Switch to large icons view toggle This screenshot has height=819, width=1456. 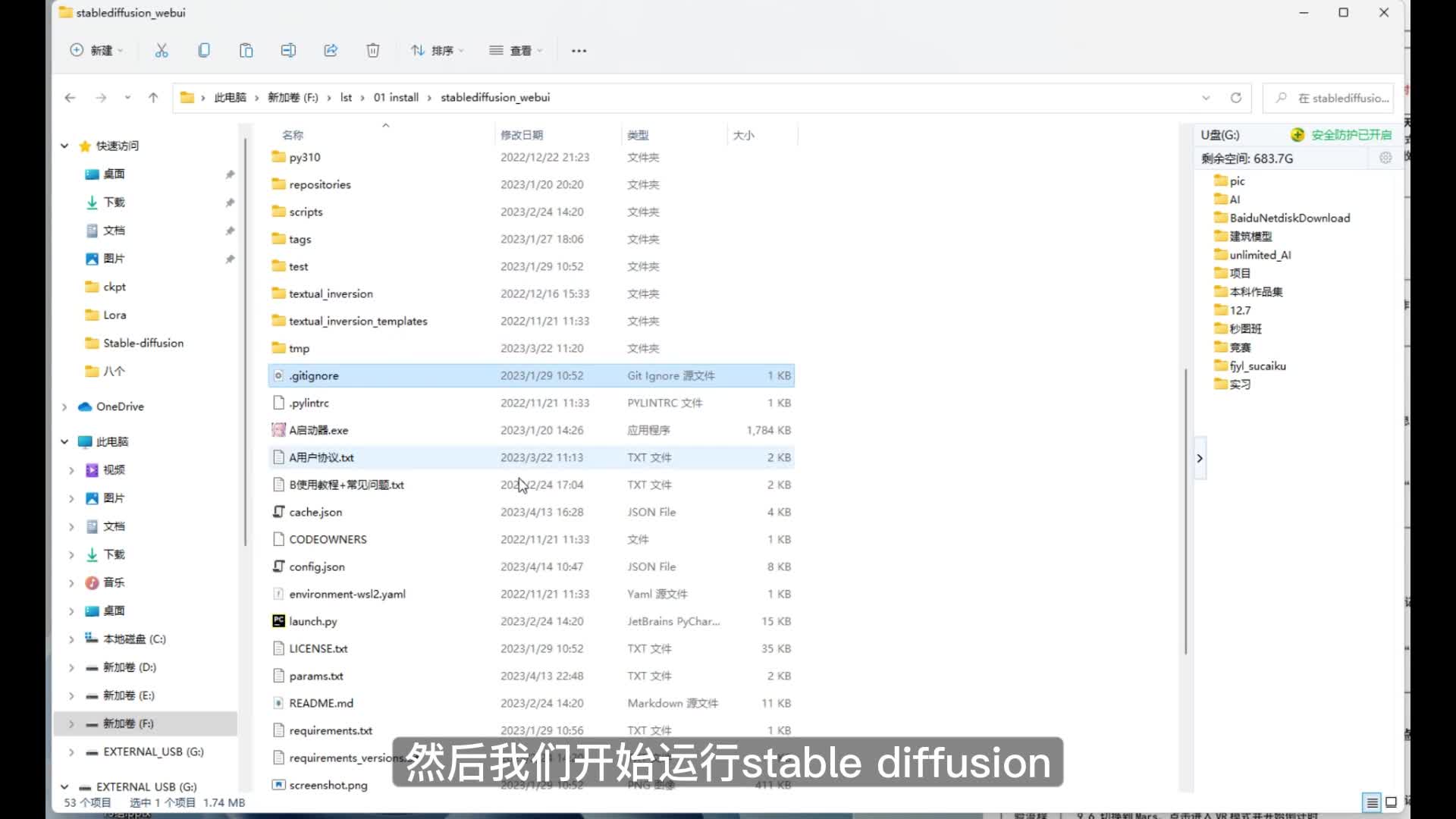tap(1392, 802)
